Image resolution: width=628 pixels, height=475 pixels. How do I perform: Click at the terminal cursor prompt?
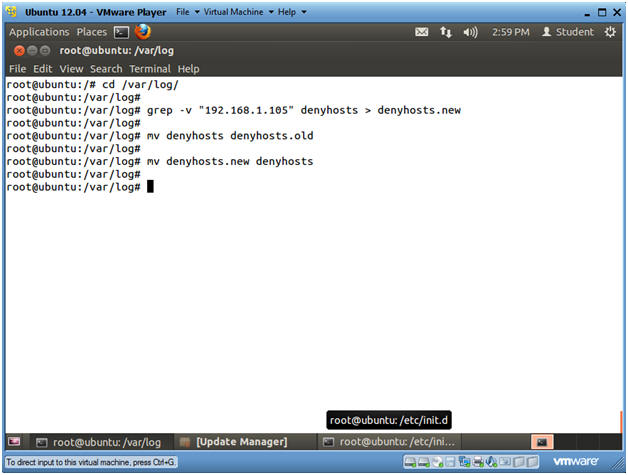coord(150,187)
